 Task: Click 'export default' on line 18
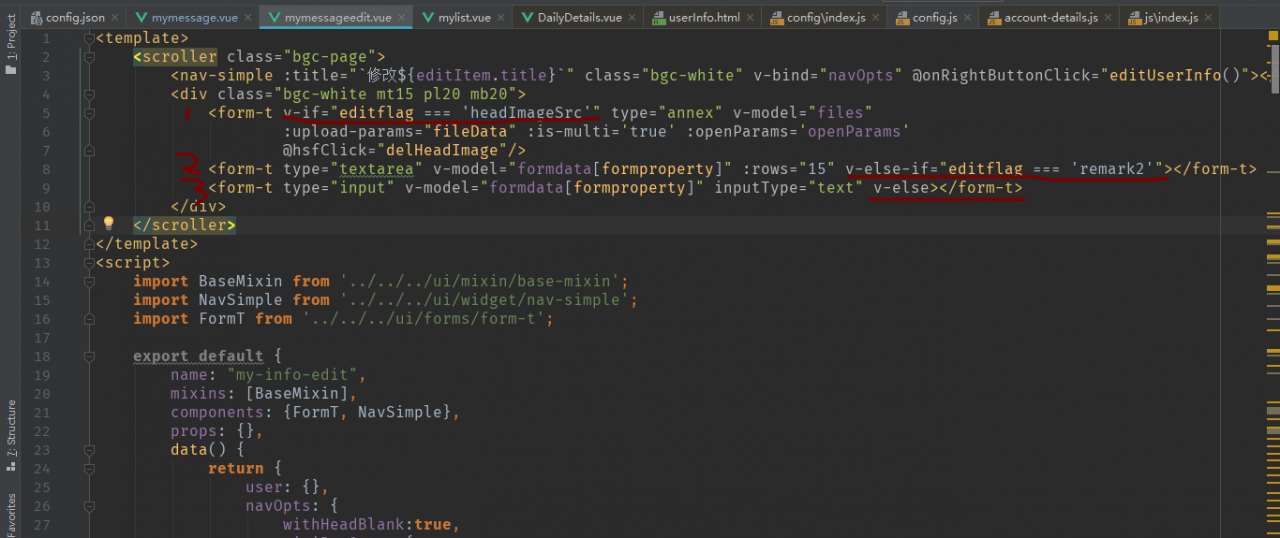click(199, 356)
